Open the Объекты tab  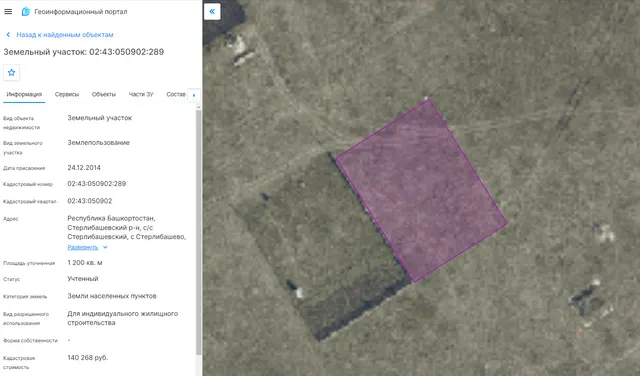(x=104, y=94)
